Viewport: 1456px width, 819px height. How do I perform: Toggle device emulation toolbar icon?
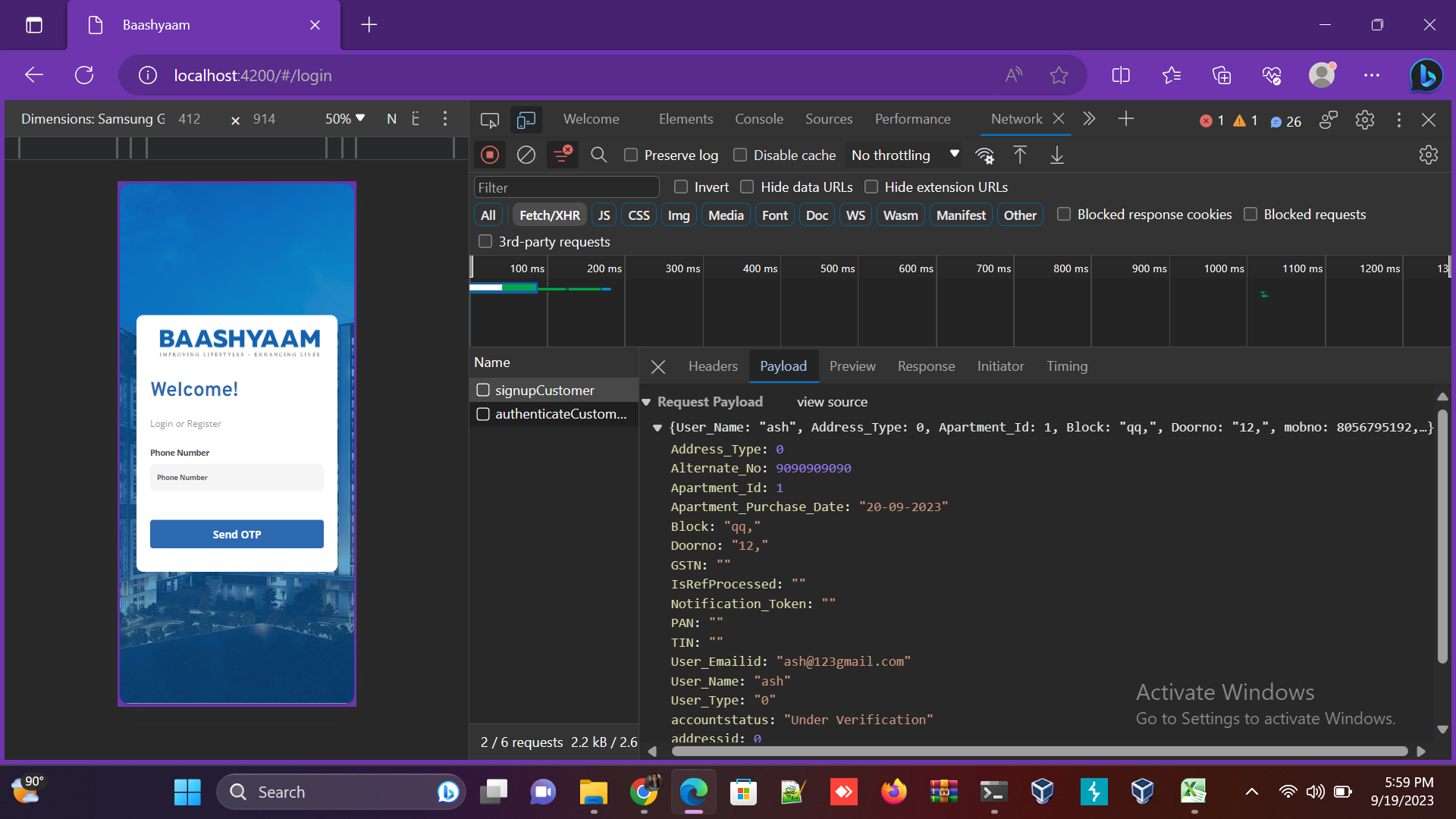pos(526,120)
